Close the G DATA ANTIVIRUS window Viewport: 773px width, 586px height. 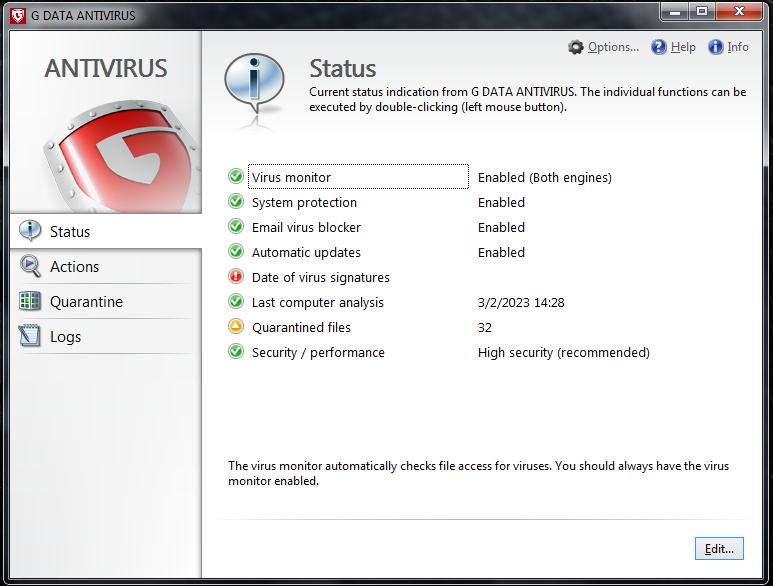coord(739,12)
